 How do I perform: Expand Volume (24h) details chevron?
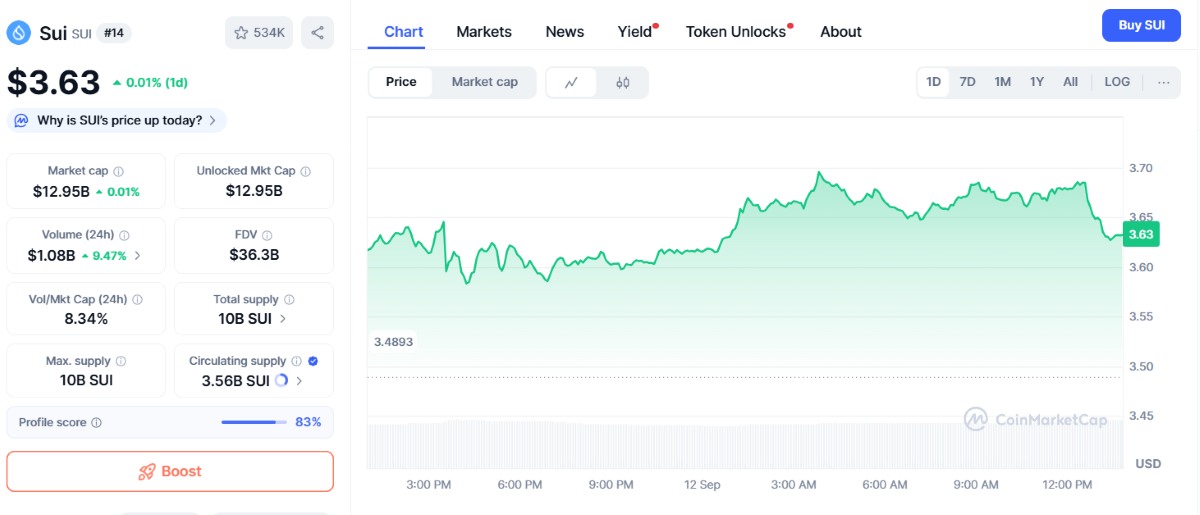[137, 255]
